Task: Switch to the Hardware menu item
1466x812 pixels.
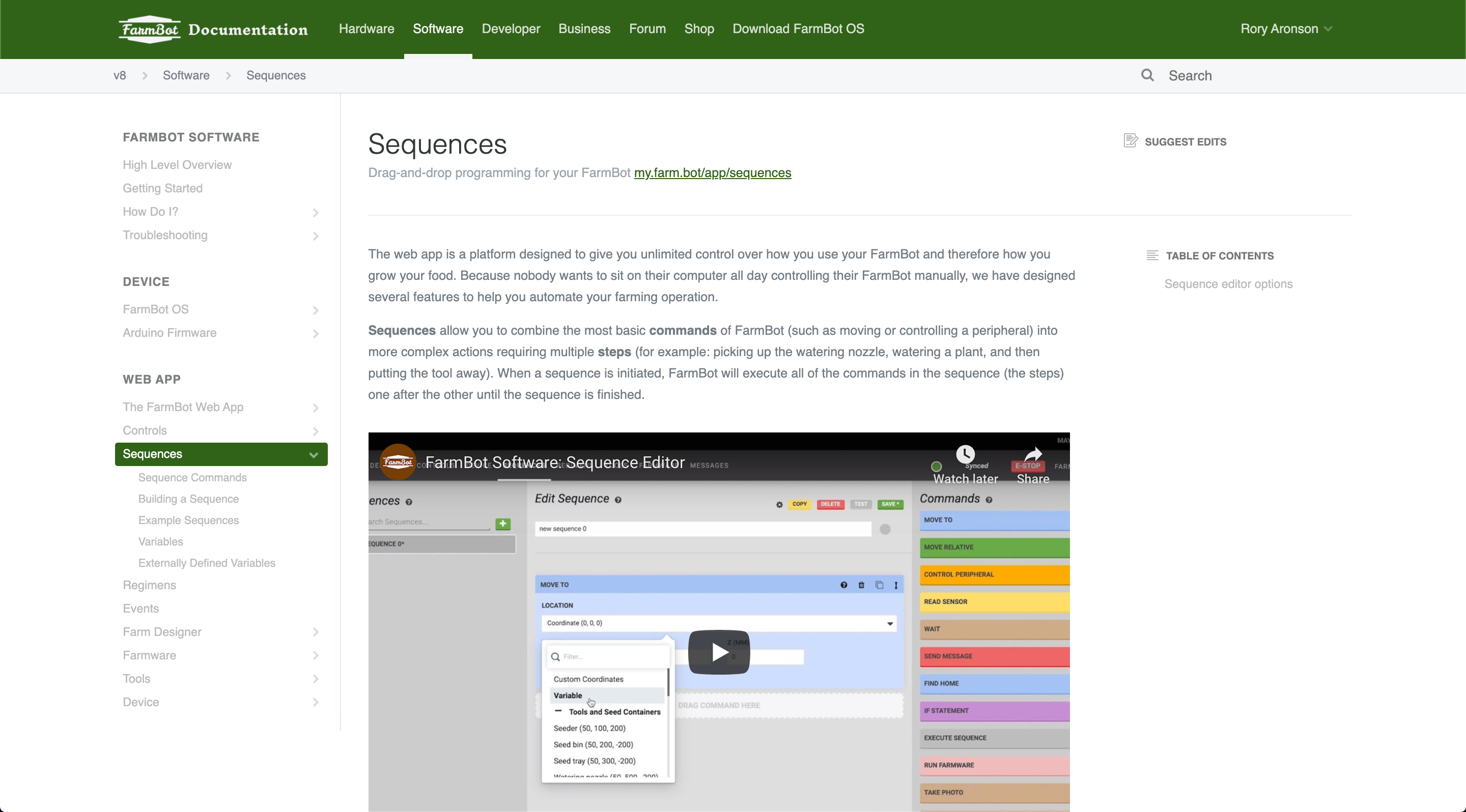Action: pos(366,28)
